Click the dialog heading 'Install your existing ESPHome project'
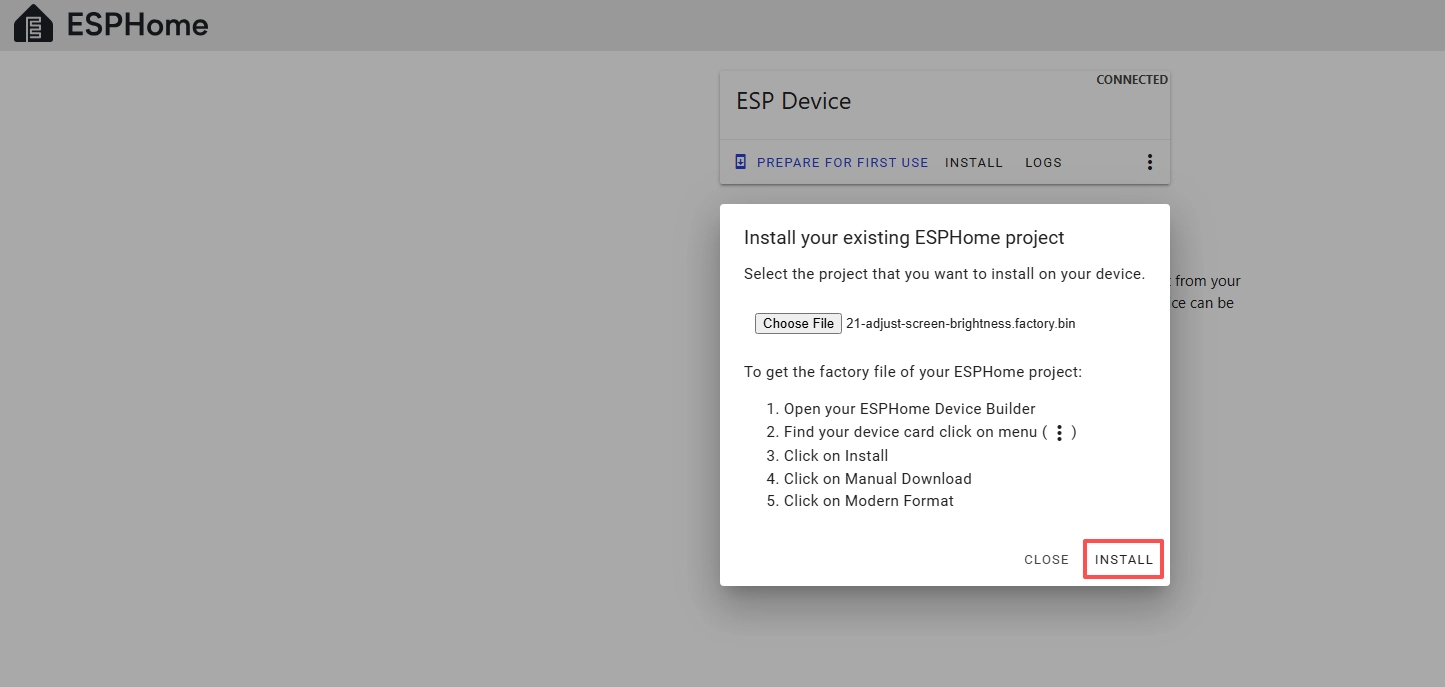The image size is (1445, 687). coord(904,238)
